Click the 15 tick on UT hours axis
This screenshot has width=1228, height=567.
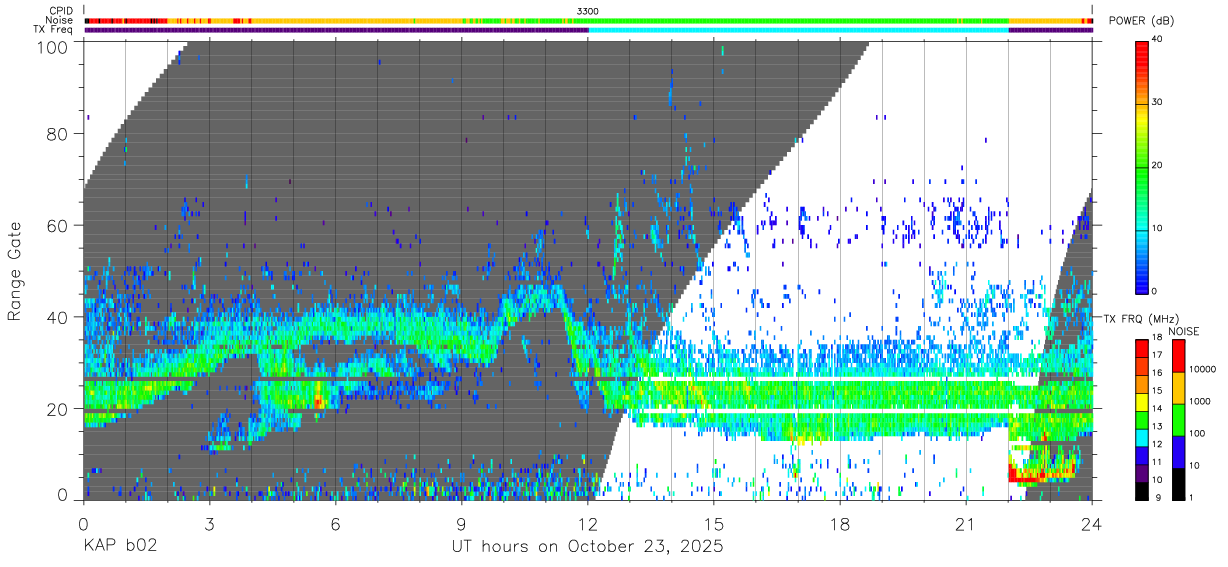(x=714, y=524)
